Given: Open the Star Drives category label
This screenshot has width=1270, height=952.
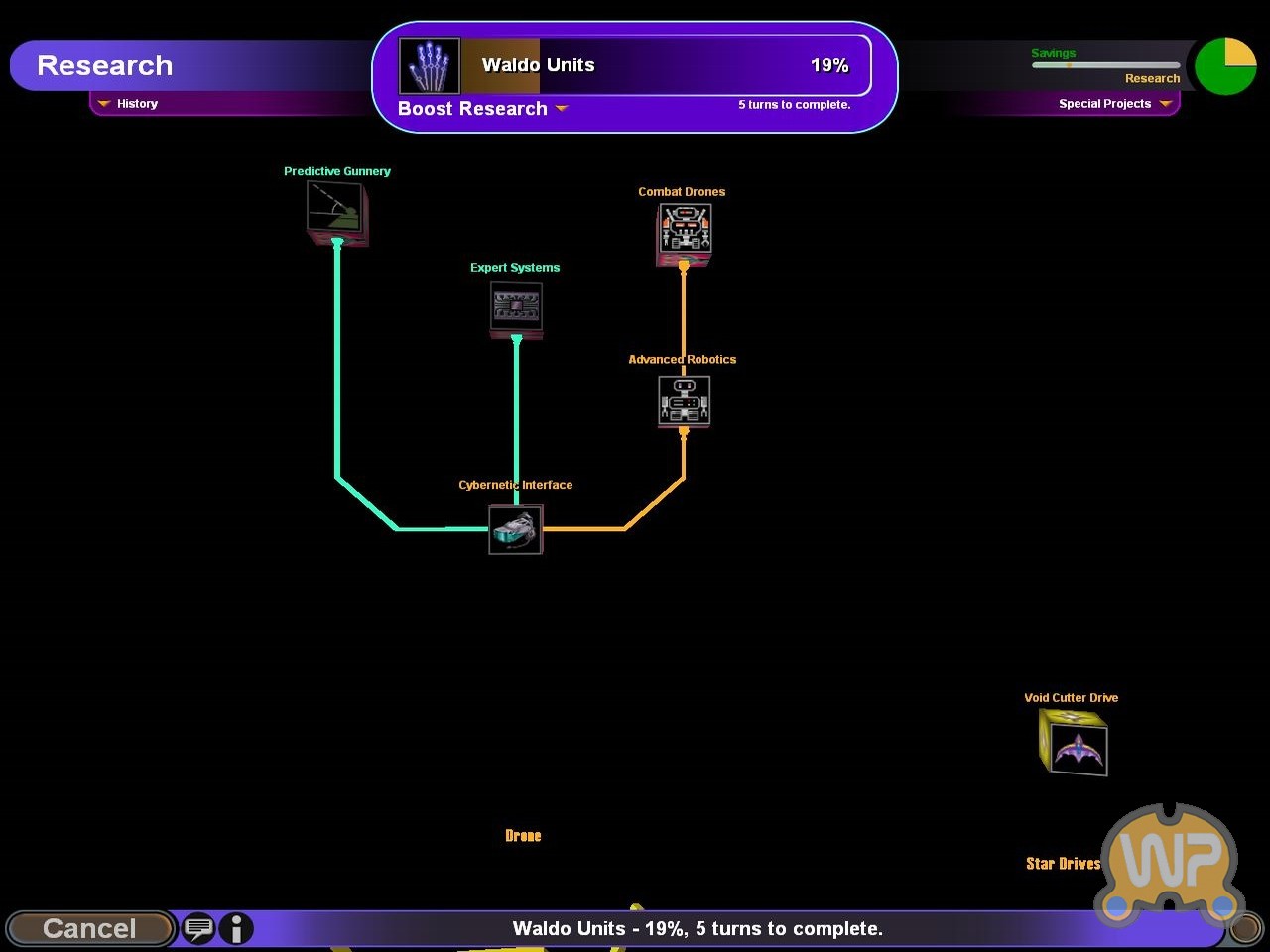Looking at the screenshot, I should coord(1063,864).
